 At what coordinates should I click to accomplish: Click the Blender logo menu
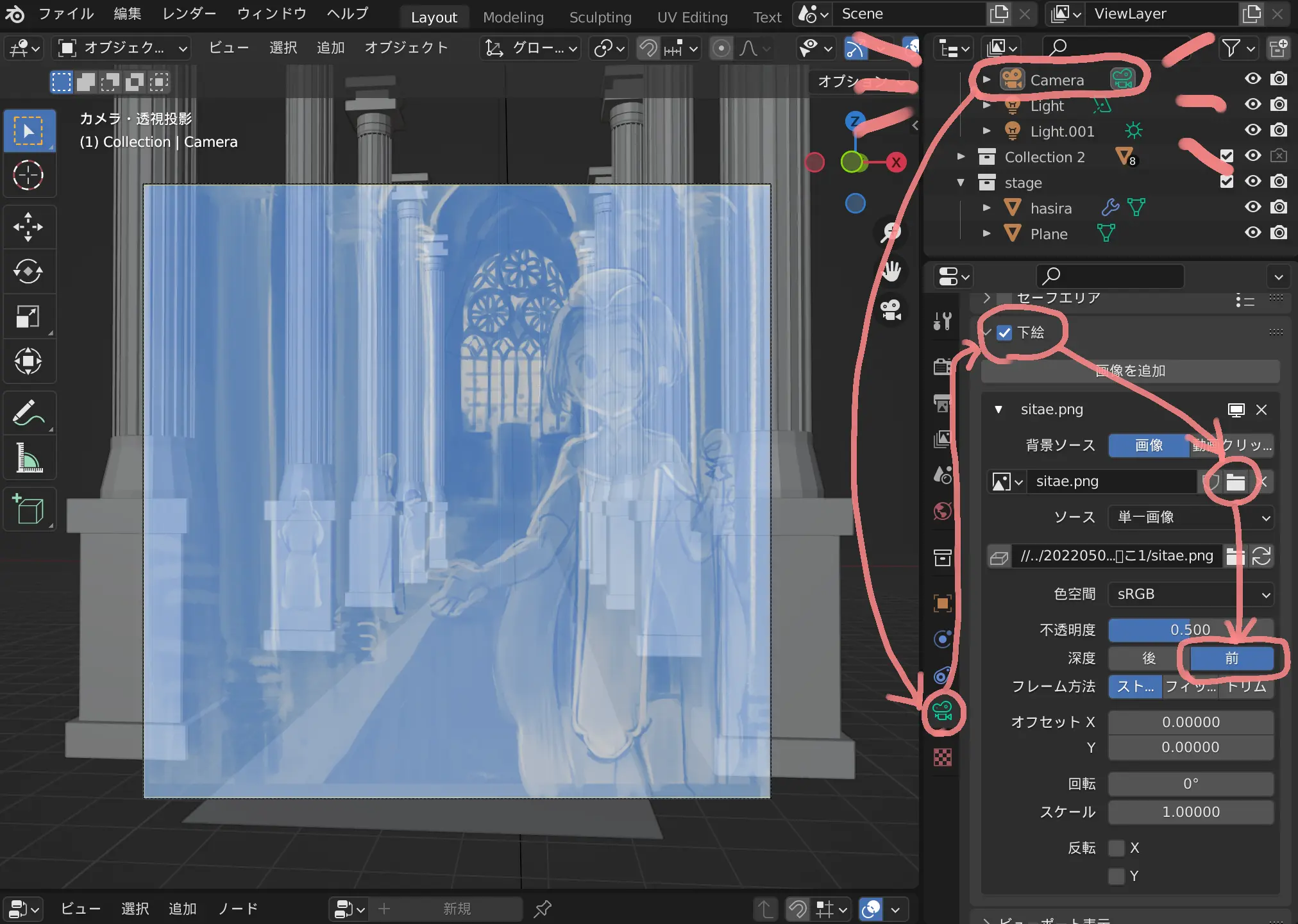[x=14, y=13]
